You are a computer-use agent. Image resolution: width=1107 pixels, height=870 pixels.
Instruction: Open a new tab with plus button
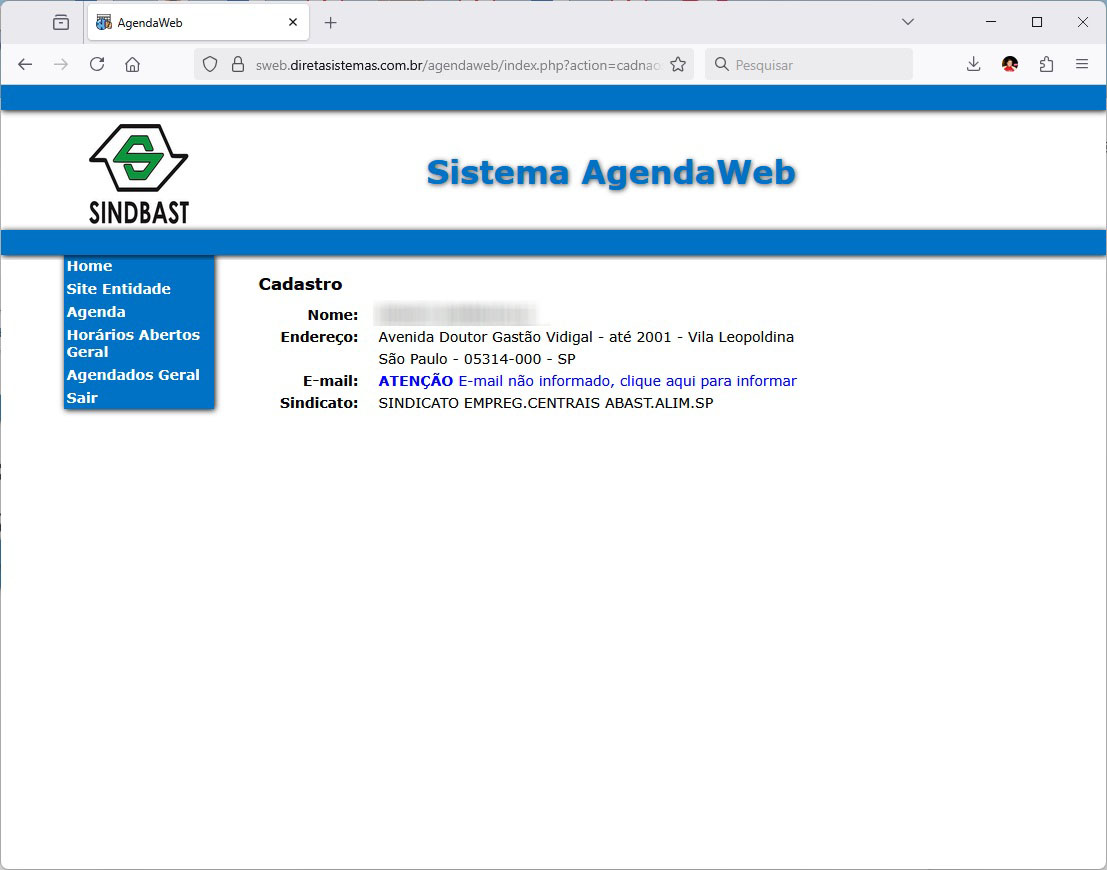pos(331,22)
